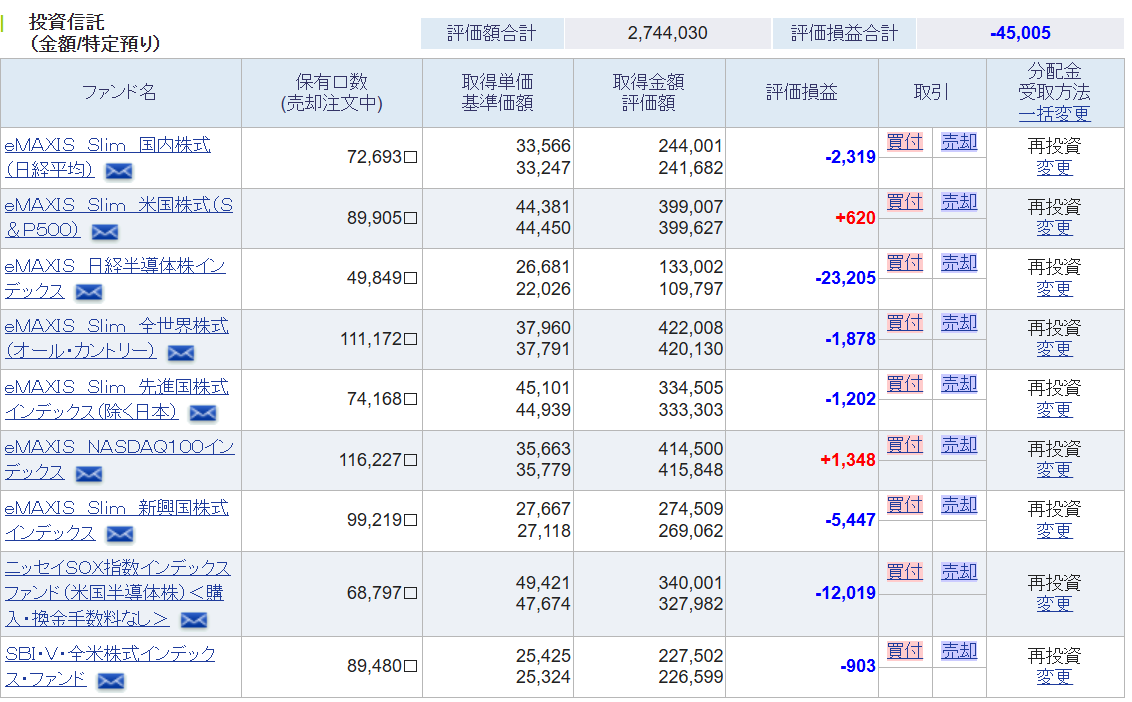This screenshot has width=1132, height=702.
Task: Click 売却 for eMAXIS Slim 国内株式(日経平均)
Action: [x=959, y=142]
